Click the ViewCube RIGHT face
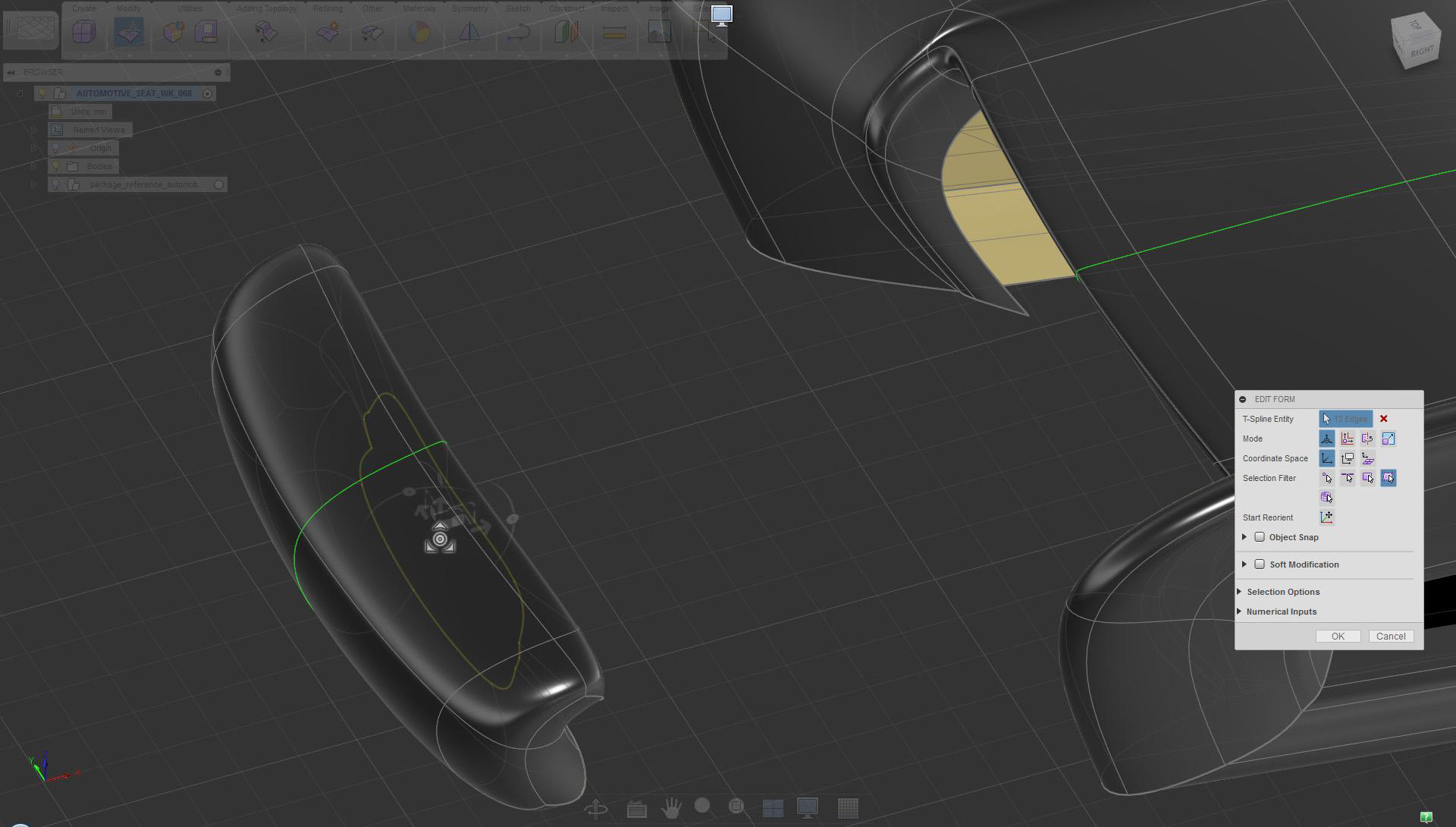Screen dimensions: 1456x827 click(x=1421, y=52)
